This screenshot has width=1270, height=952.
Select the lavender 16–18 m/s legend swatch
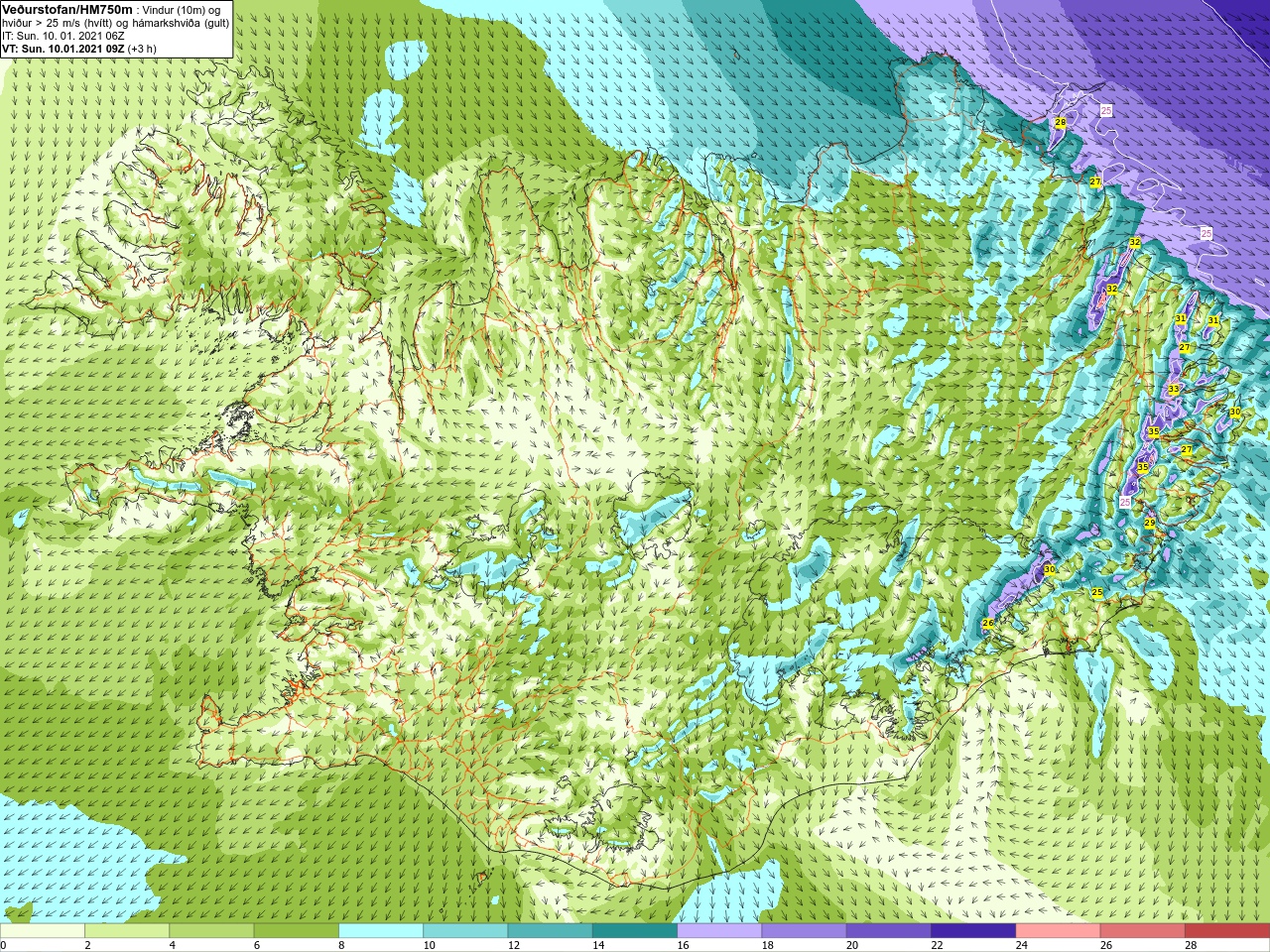click(719, 931)
